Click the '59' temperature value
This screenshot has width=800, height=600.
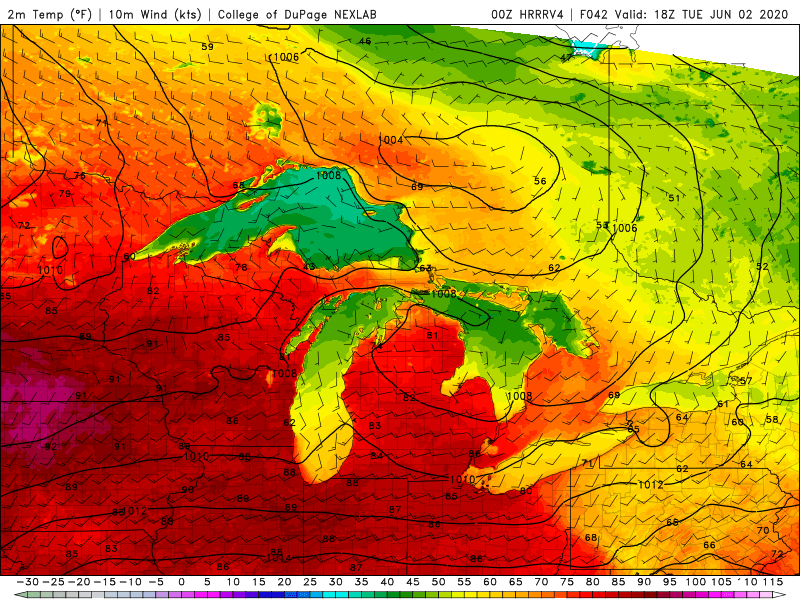[x=207, y=46]
